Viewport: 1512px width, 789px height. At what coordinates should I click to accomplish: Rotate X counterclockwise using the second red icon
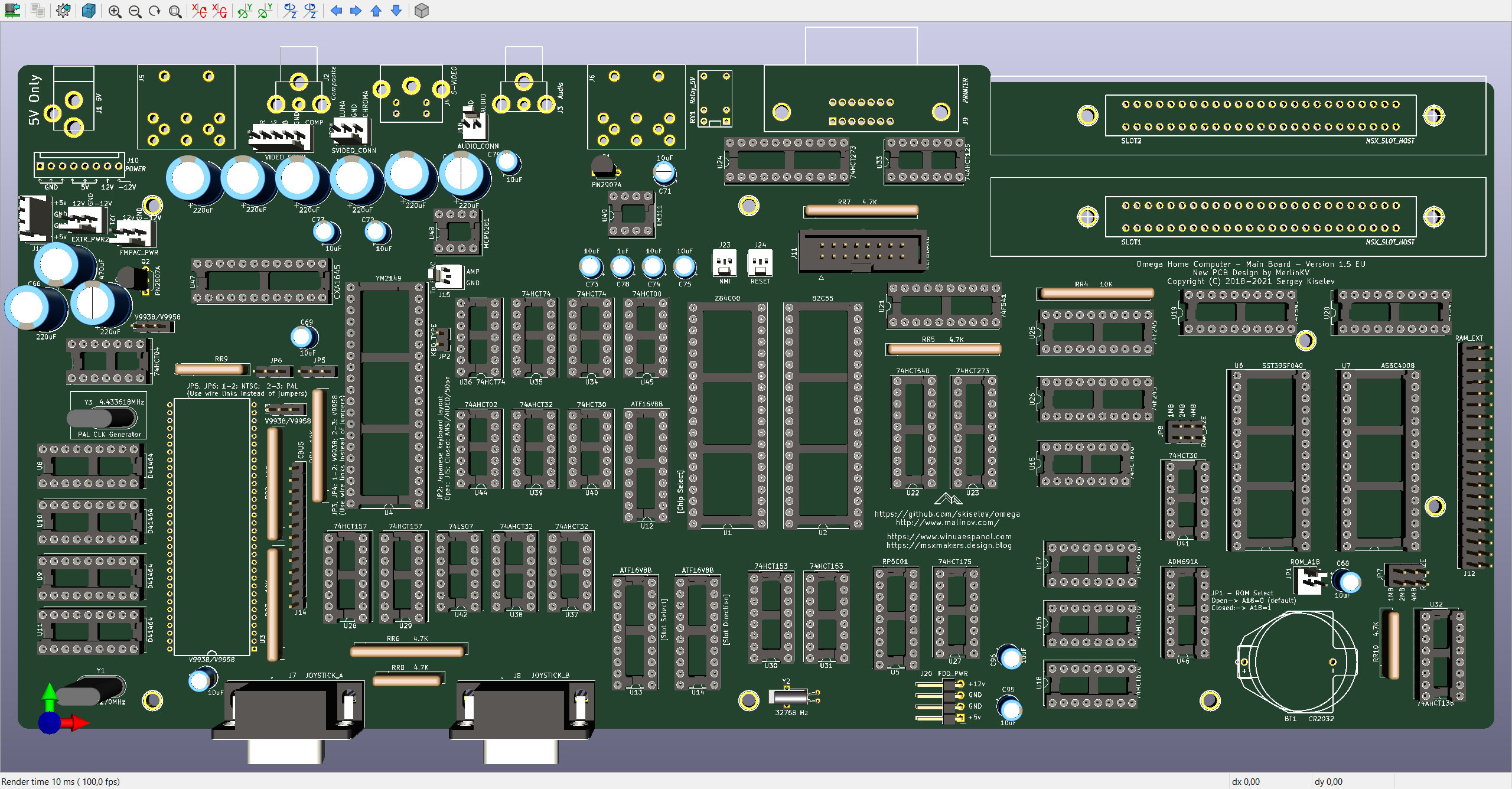[x=220, y=11]
